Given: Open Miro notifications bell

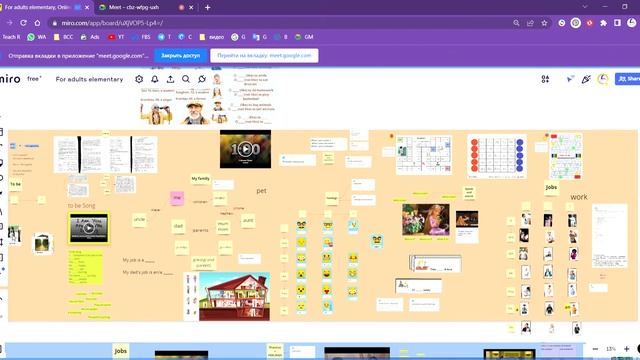Looking at the screenshot, I should tap(155, 79).
